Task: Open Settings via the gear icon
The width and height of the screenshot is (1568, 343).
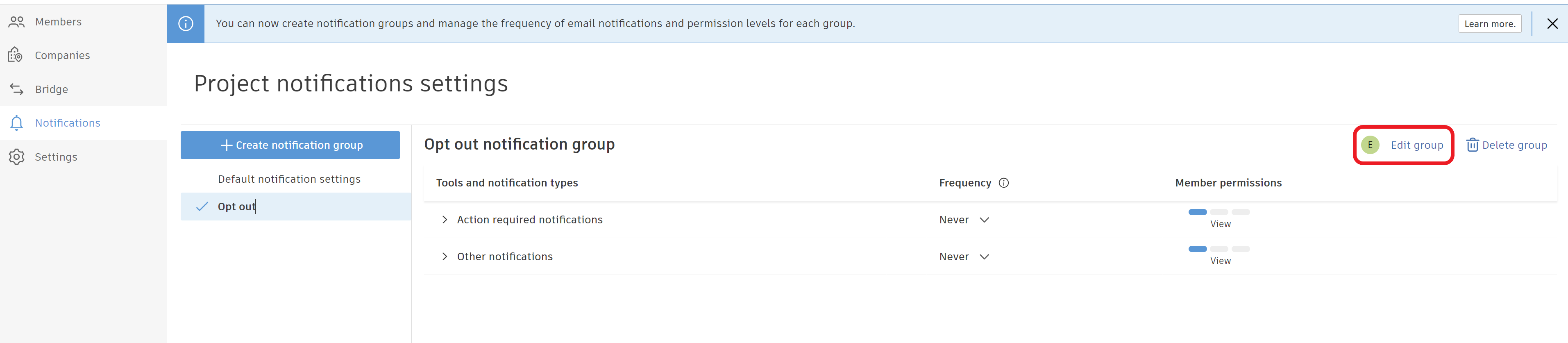Action: point(16,157)
